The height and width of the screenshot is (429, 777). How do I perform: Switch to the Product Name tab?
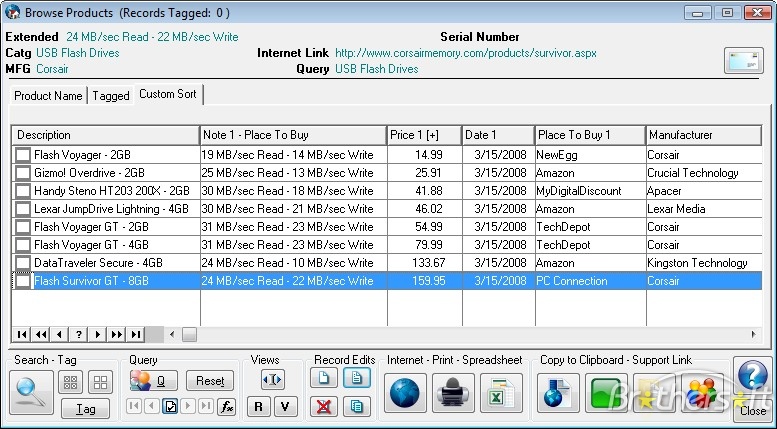(x=48, y=96)
